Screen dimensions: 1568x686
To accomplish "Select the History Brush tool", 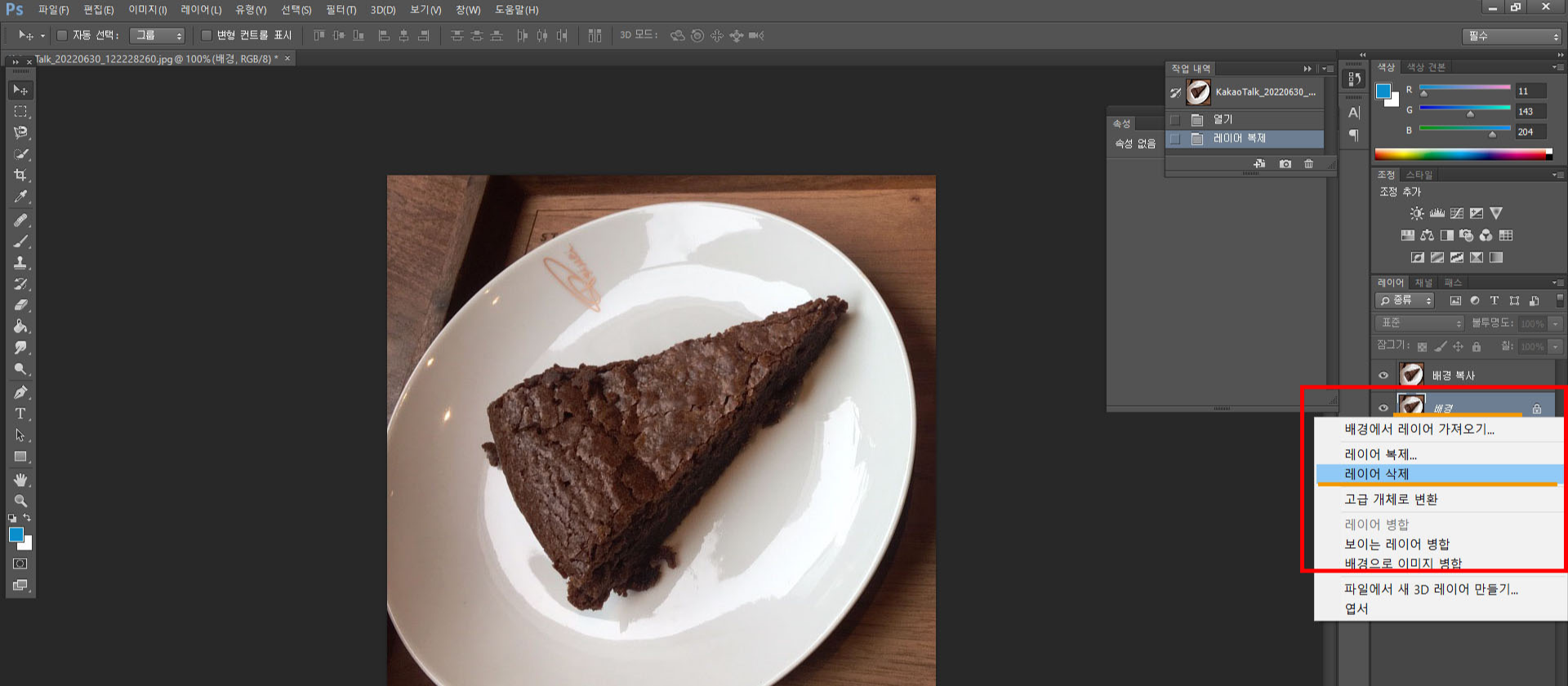I will click(x=20, y=284).
